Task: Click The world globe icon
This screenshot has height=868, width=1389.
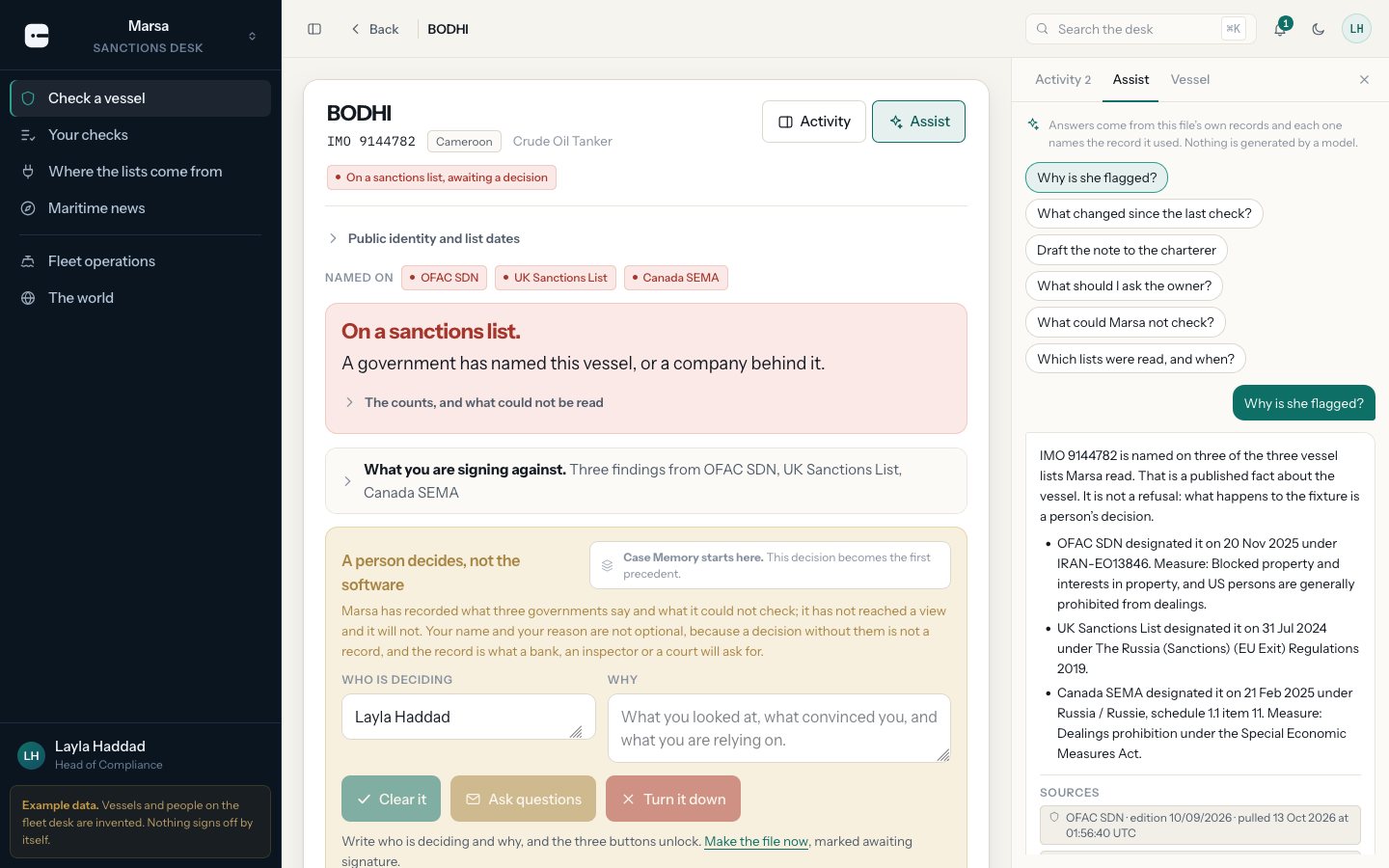Action: [x=28, y=298]
